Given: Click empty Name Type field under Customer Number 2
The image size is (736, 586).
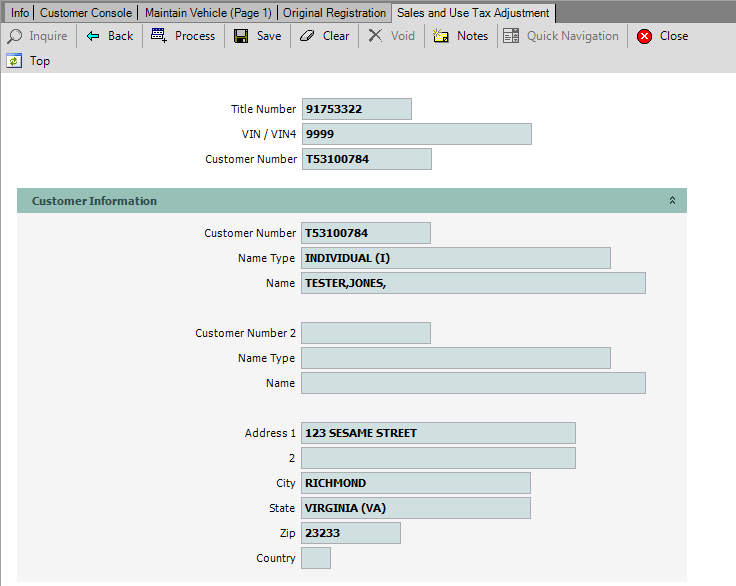Looking at the screenshot, I should 456,358.
